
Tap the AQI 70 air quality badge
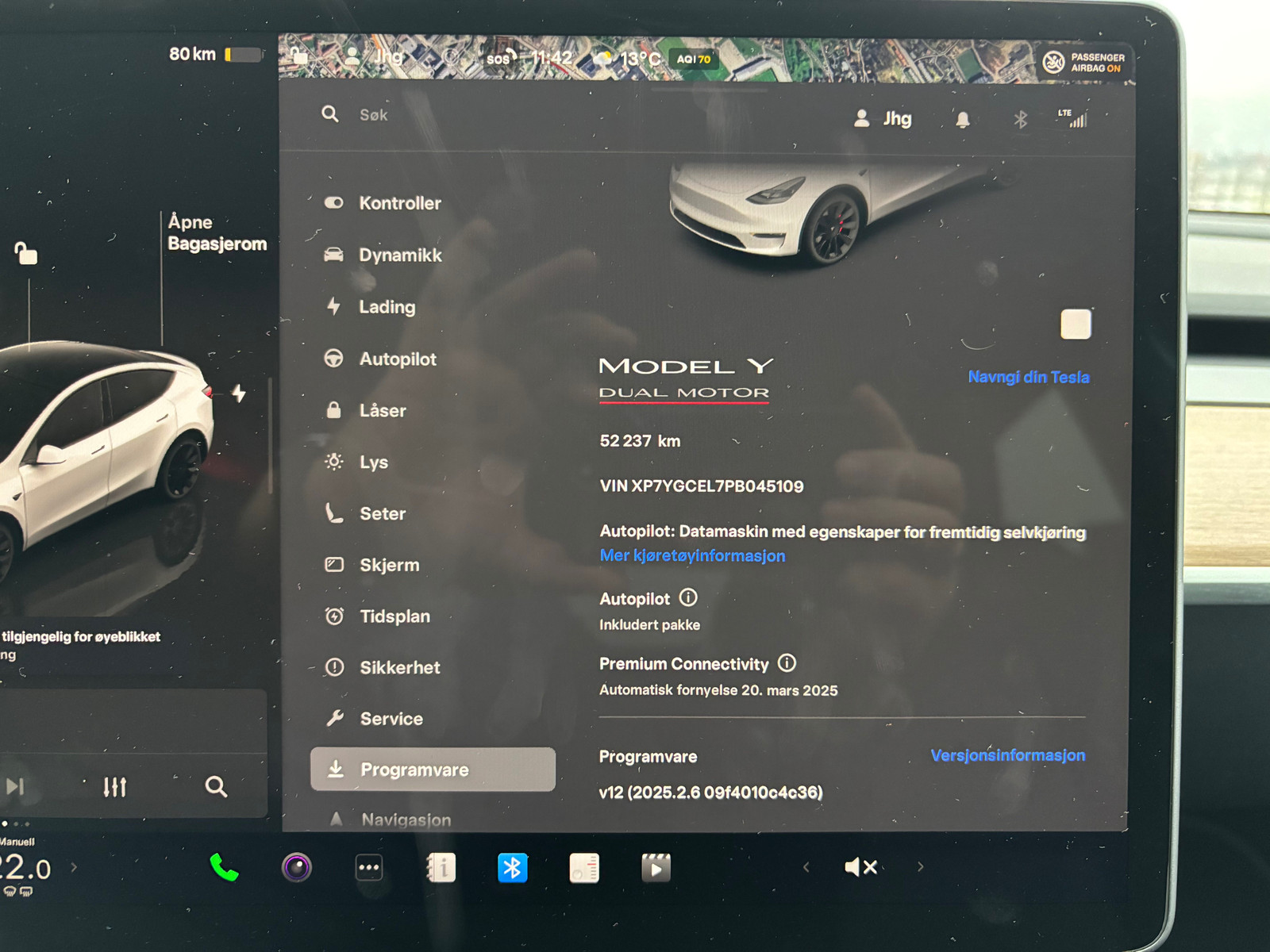[694, 59]
